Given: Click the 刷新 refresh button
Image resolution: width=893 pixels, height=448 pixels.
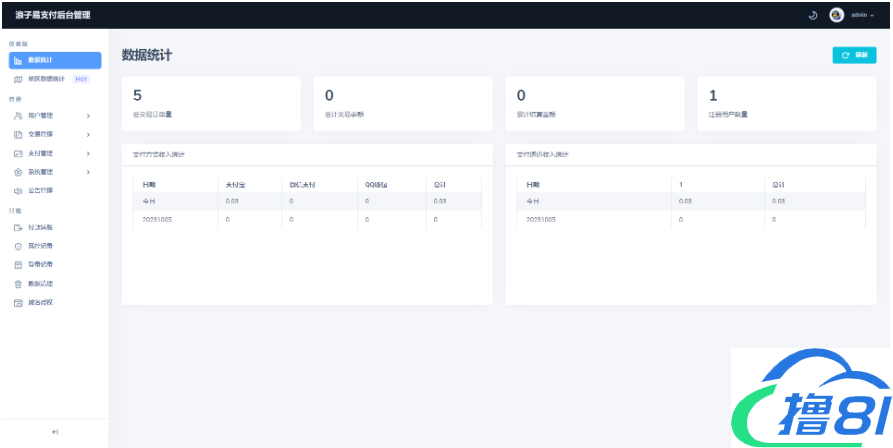Looking at the screenshot, I should pos(854,55).
